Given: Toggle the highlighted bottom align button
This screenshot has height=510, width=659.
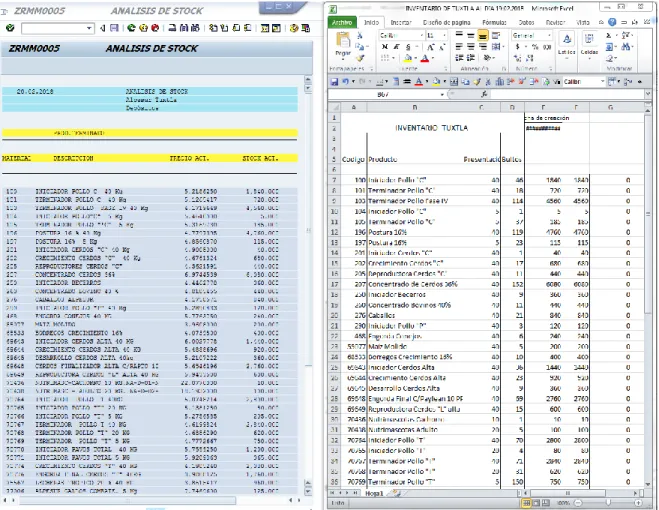Looking at the screenshot, I should click(x=483, y=36).
